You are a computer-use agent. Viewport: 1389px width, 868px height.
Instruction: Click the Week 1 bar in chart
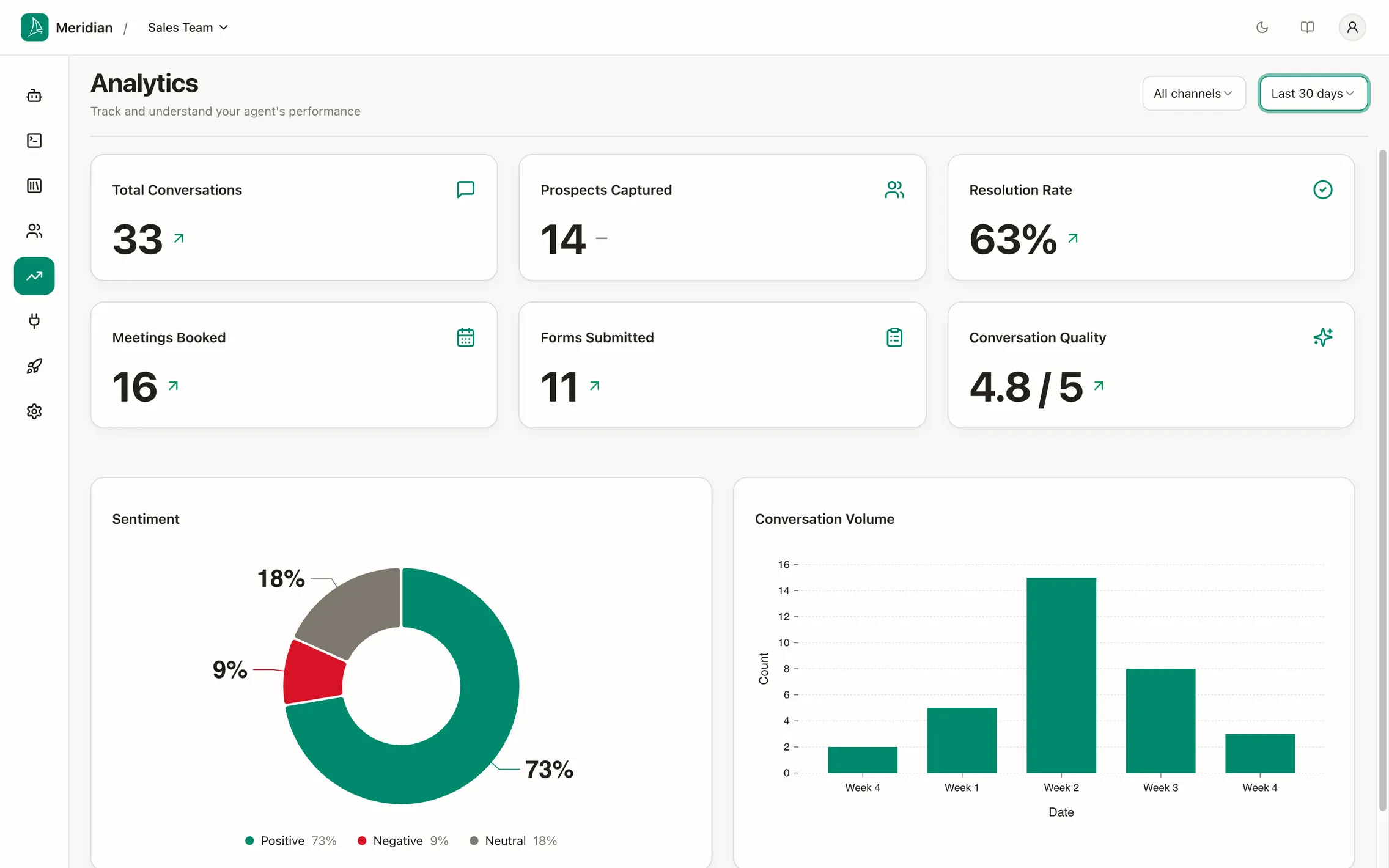(962, 740)
